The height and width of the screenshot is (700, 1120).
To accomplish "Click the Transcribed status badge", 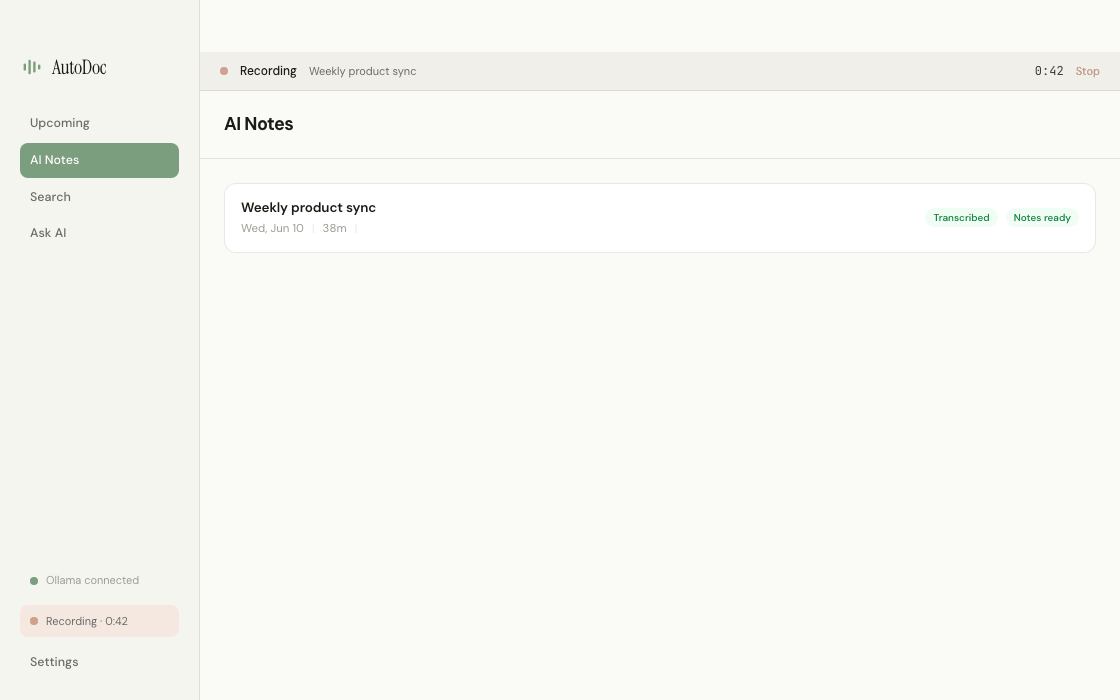I will click(961, 218).
